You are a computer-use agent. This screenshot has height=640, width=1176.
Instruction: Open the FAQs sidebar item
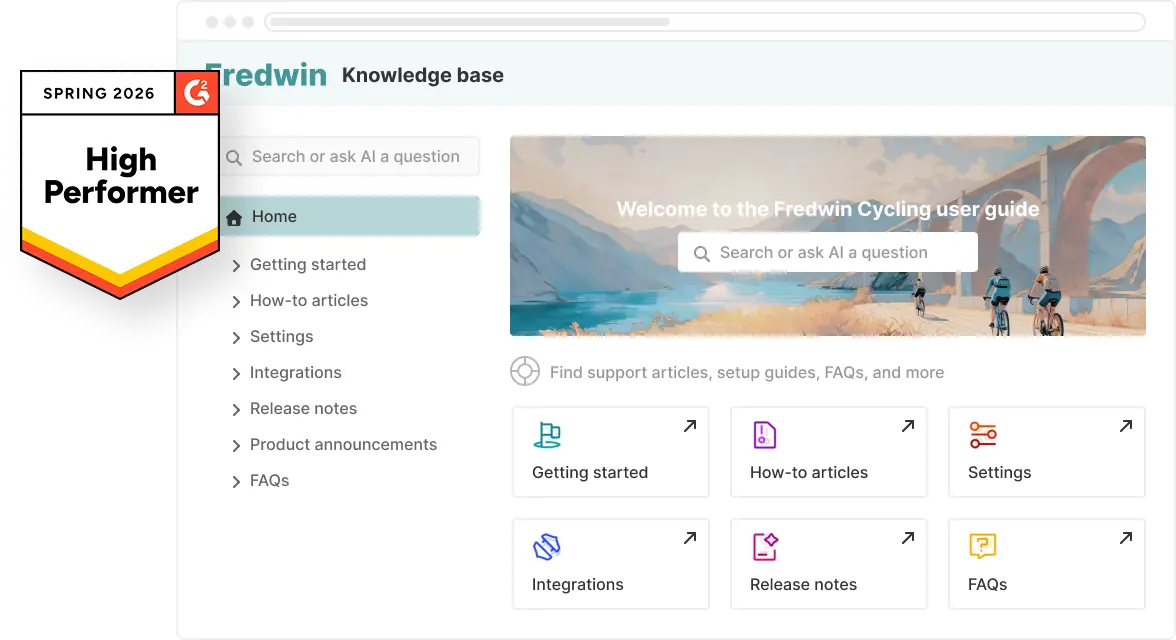[x=269, y=481]
